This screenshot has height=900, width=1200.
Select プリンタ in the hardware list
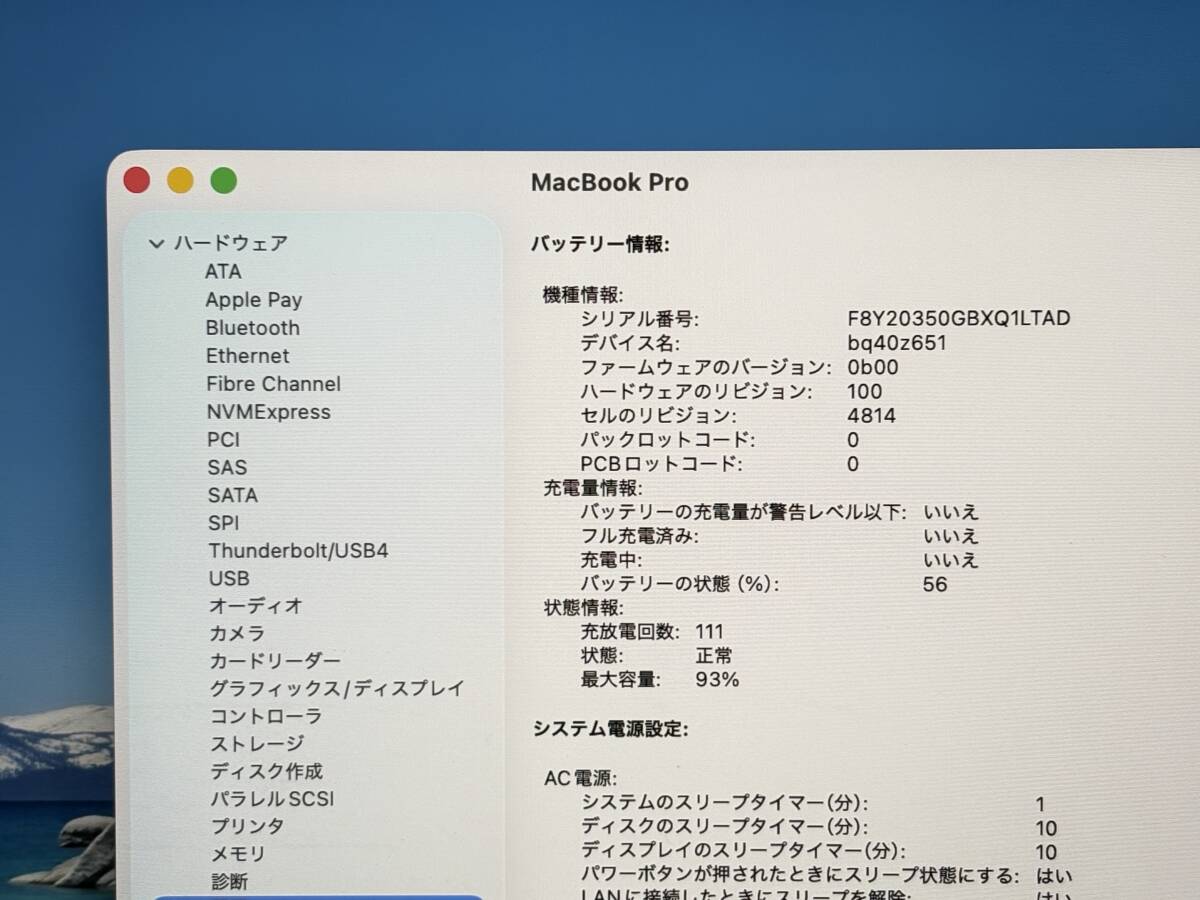click(248, 827)
